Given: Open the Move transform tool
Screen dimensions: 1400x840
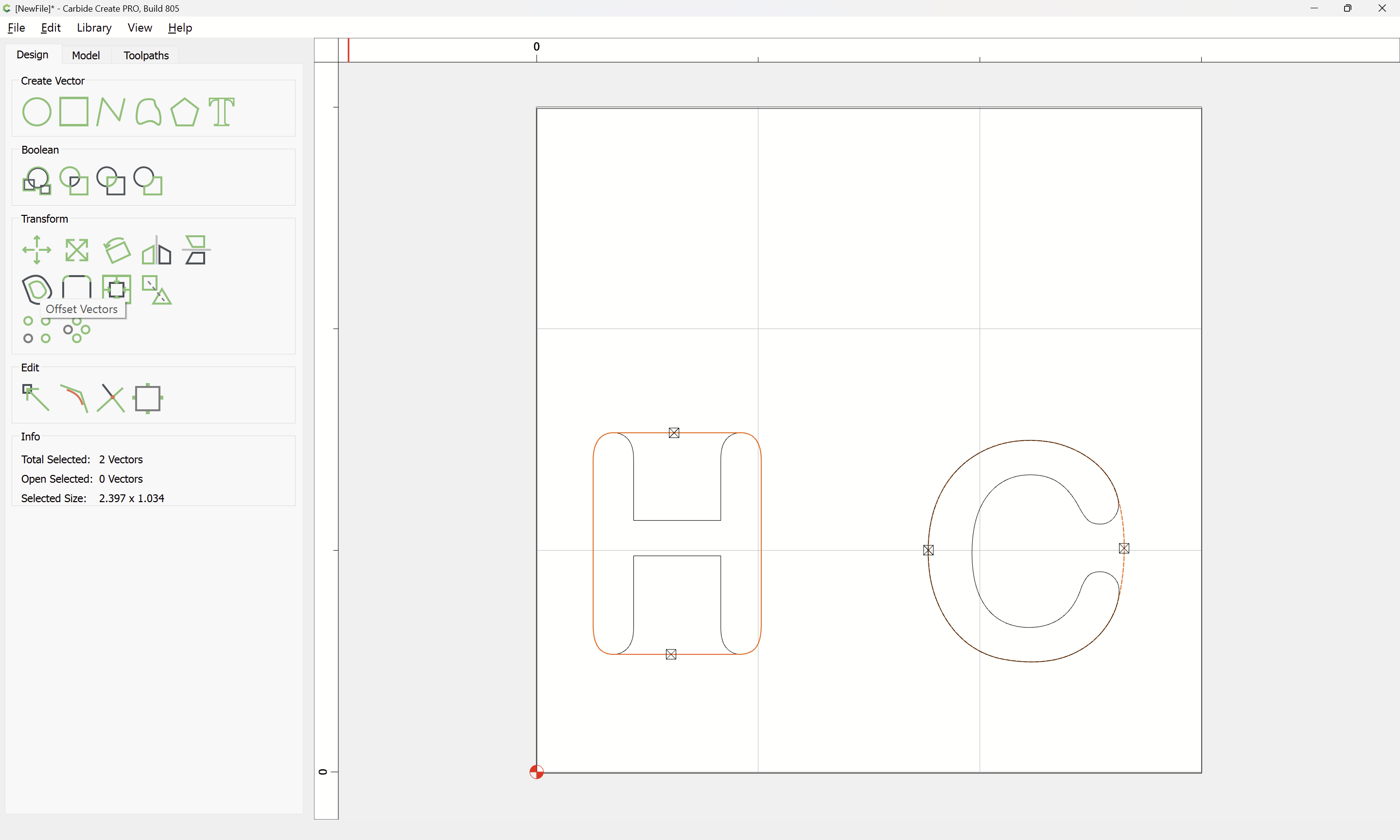Looking at the screenshot, I should point(37,250).
